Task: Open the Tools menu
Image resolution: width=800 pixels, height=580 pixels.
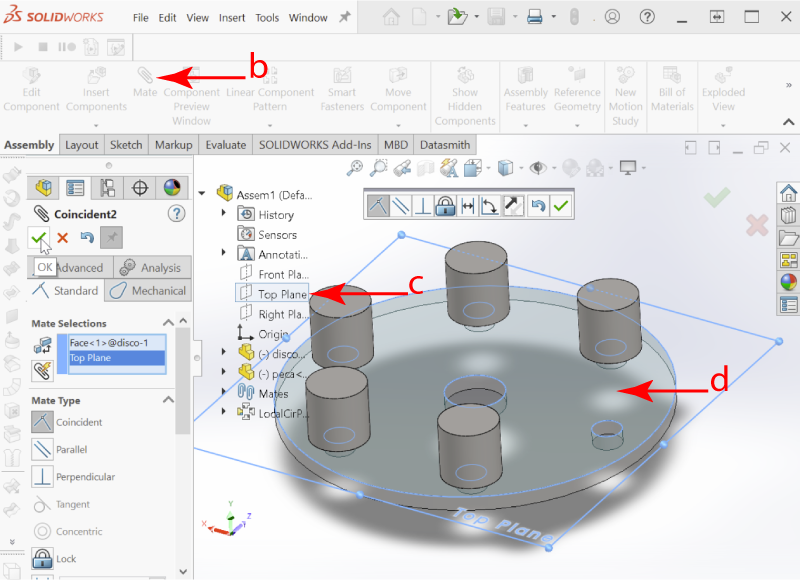Action: pyautogui.click(x=267, y=17)
